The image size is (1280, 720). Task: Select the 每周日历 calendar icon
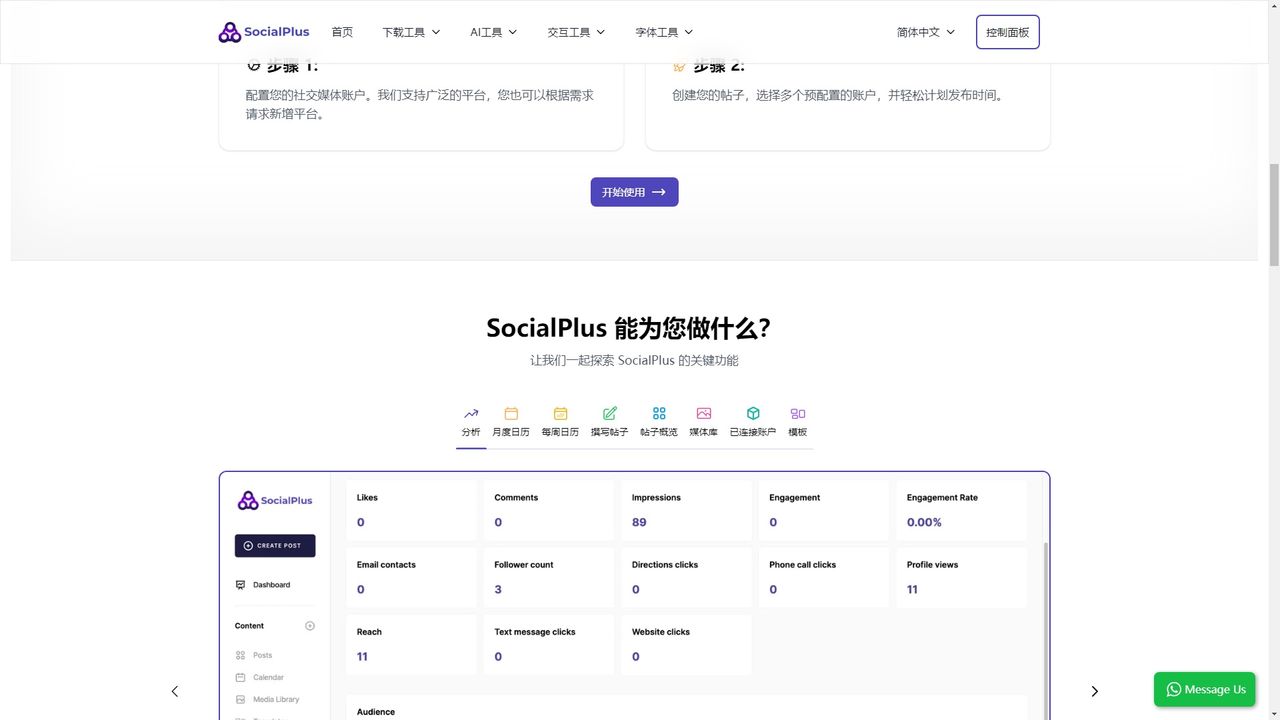(x=560, y=413)
